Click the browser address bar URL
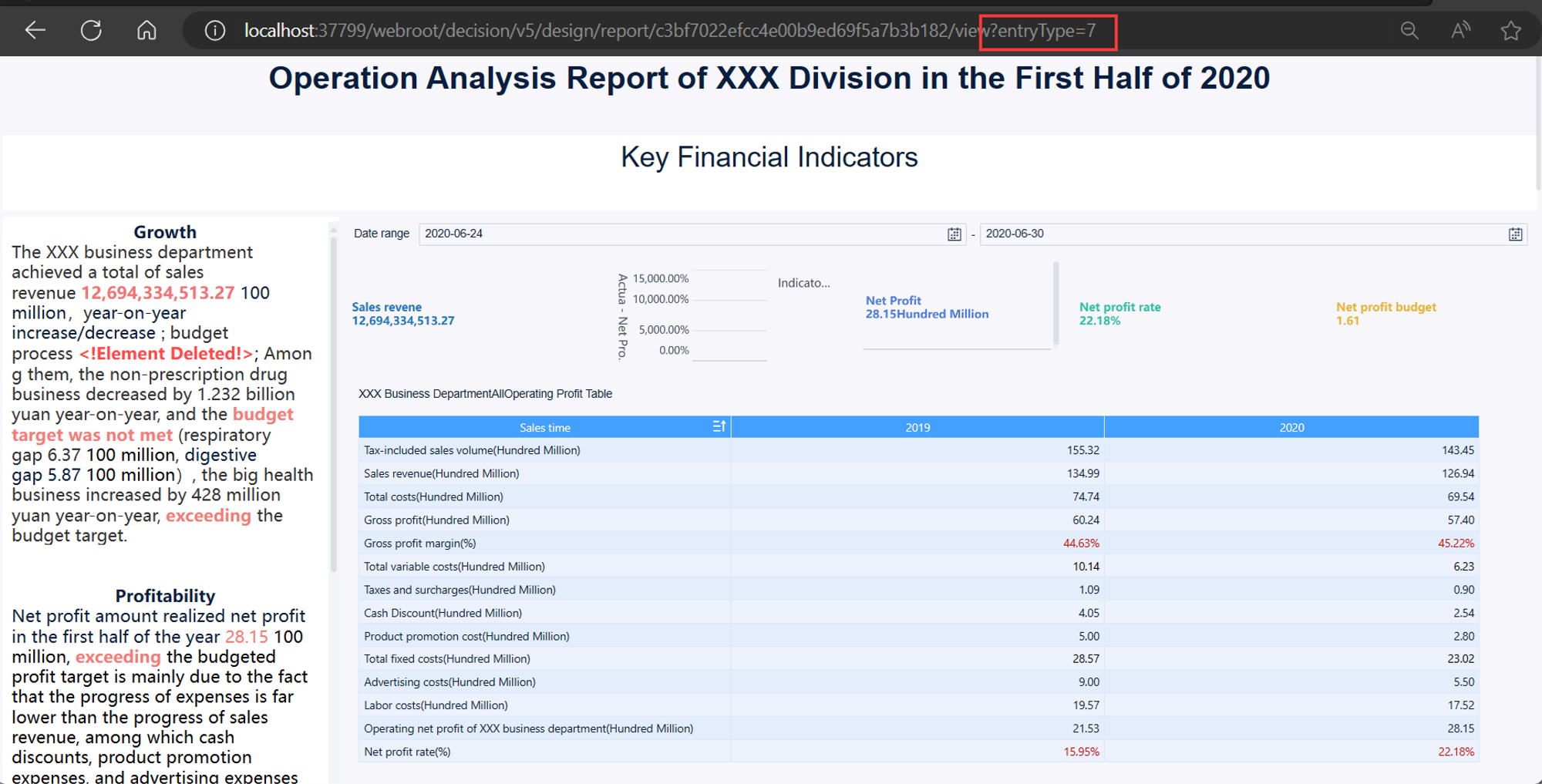Screen dimensions: 1542x784 (669, 31)
